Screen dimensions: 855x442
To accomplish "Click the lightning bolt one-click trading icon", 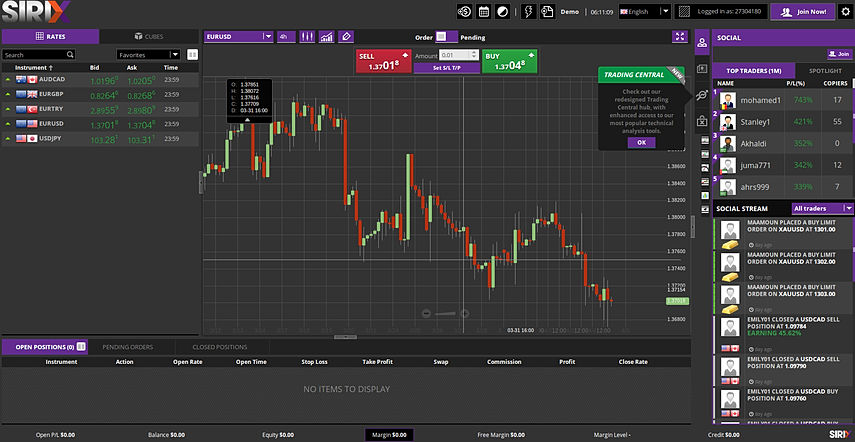I will pyautogui.click(x=528, y=11).
